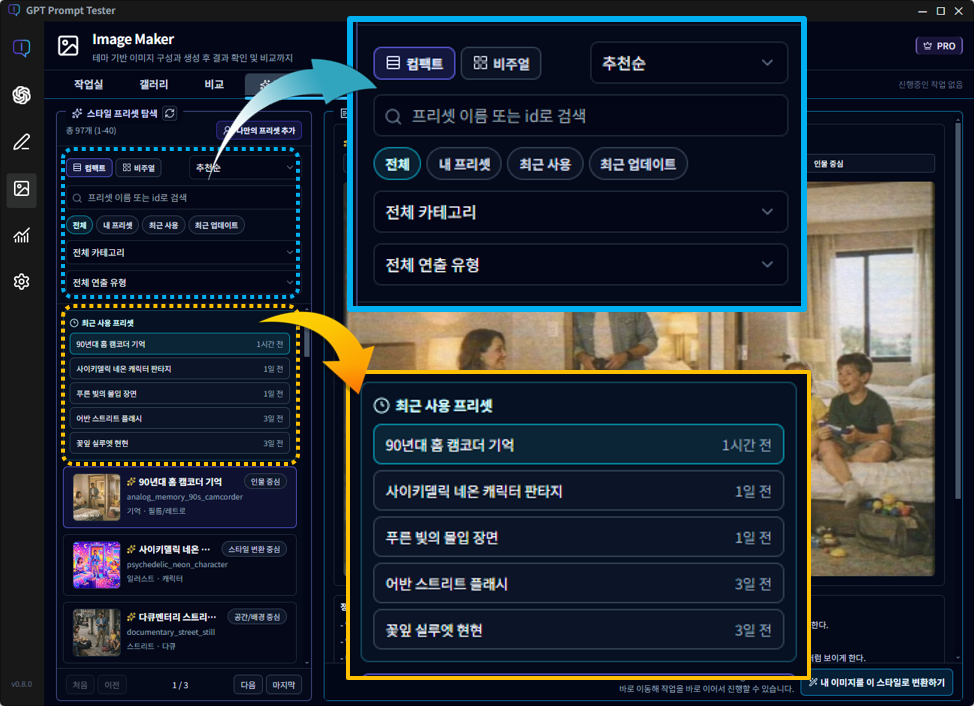
Task: Open the statistics chart icon in the sidebar
Action: (x=21, y=236)
